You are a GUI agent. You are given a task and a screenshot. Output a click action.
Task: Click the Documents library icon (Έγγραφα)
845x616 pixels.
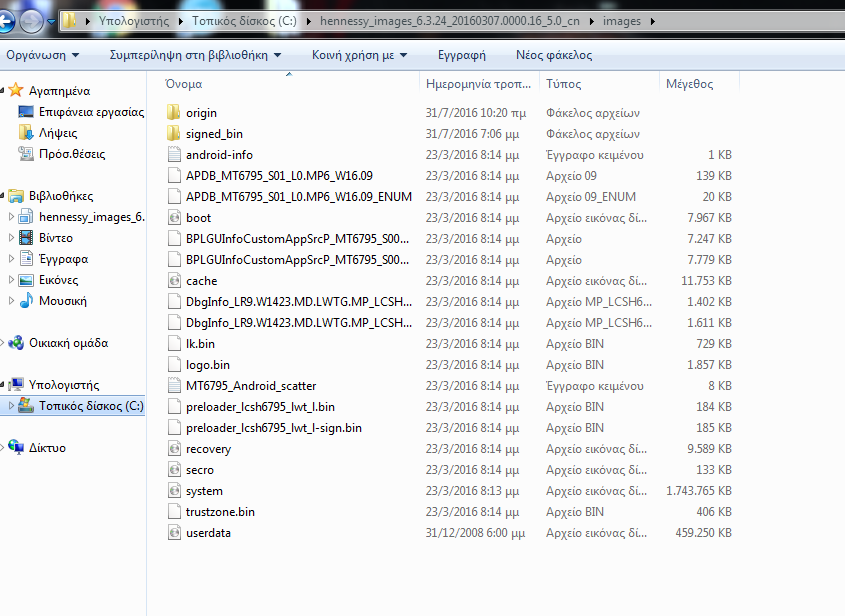pyautogui.click(x=26, y=259)
